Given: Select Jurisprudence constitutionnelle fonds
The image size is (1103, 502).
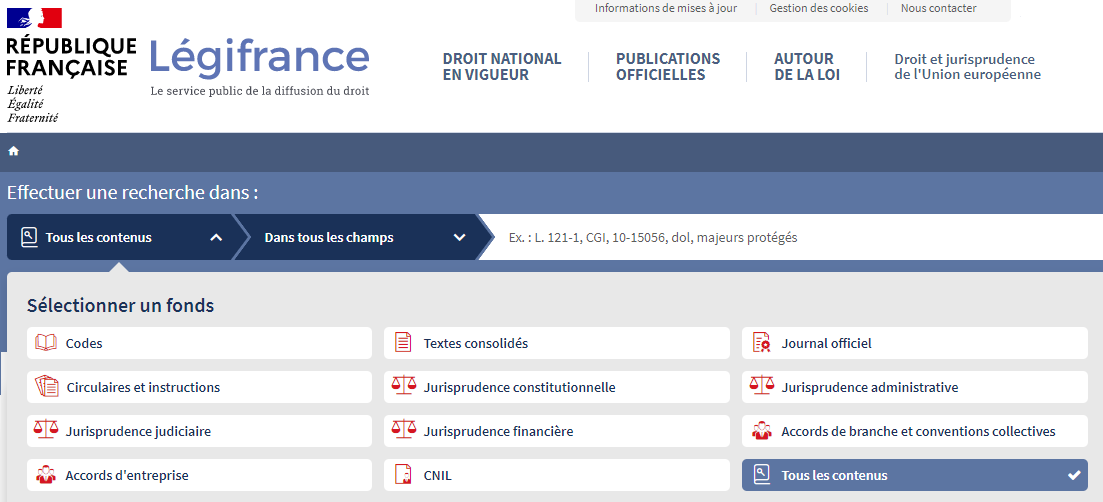Looking at the screenshot, I should tap(556, 387).
